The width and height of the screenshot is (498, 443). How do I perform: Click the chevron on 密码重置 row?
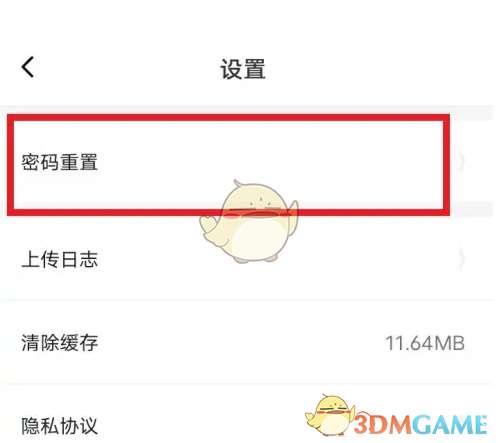click(x=462, y=162)
